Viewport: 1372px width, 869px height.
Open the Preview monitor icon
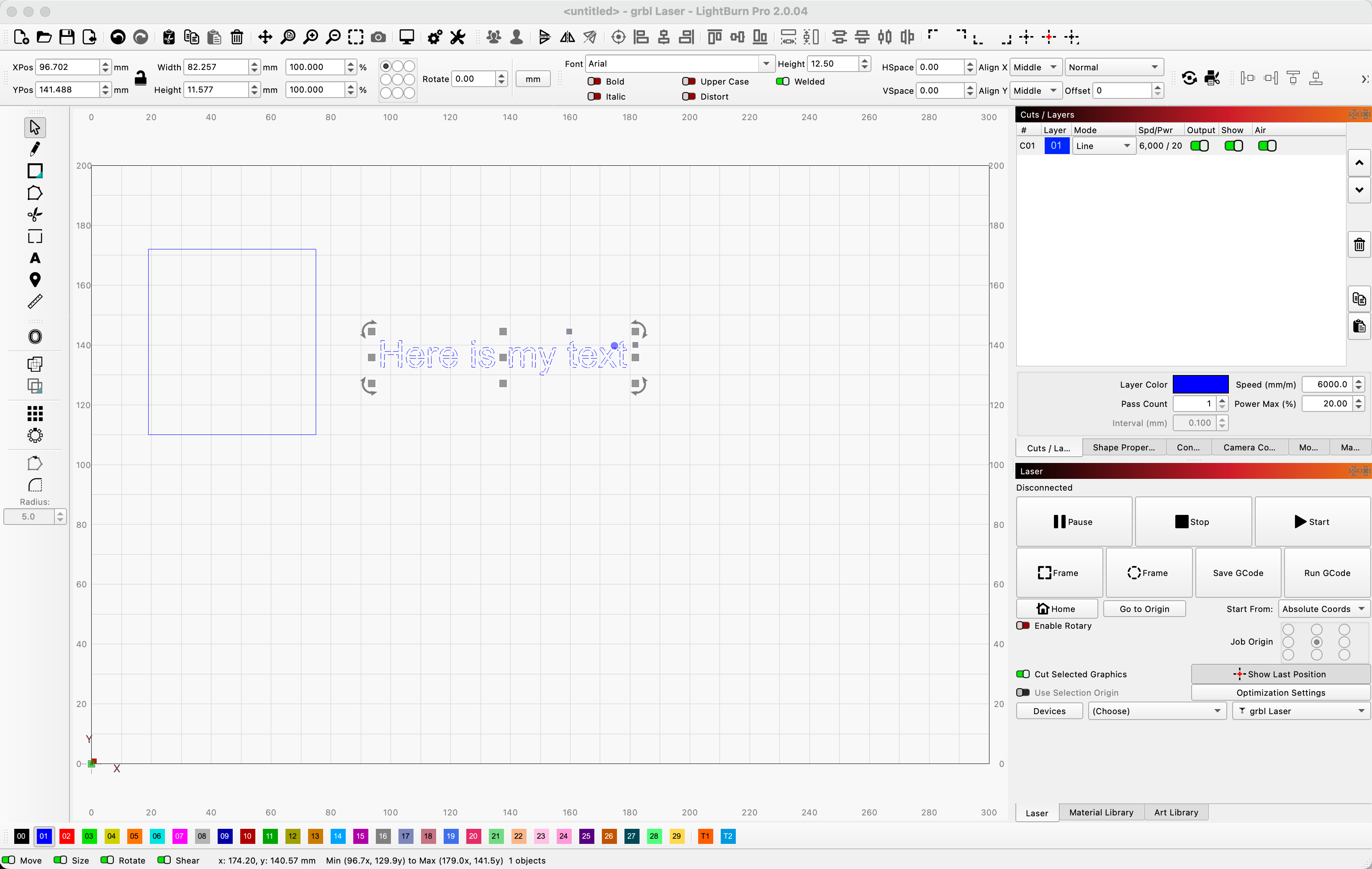click(x=406, y=38)
